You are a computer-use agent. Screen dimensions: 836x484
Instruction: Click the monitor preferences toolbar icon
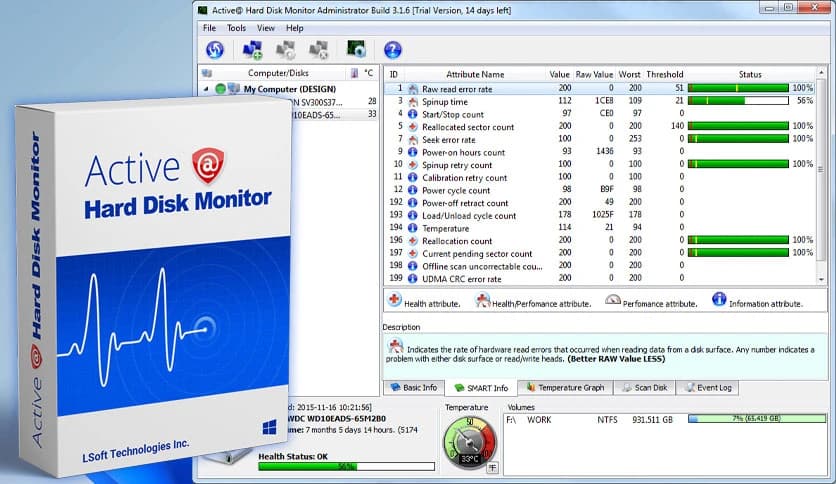pos(356,49)
